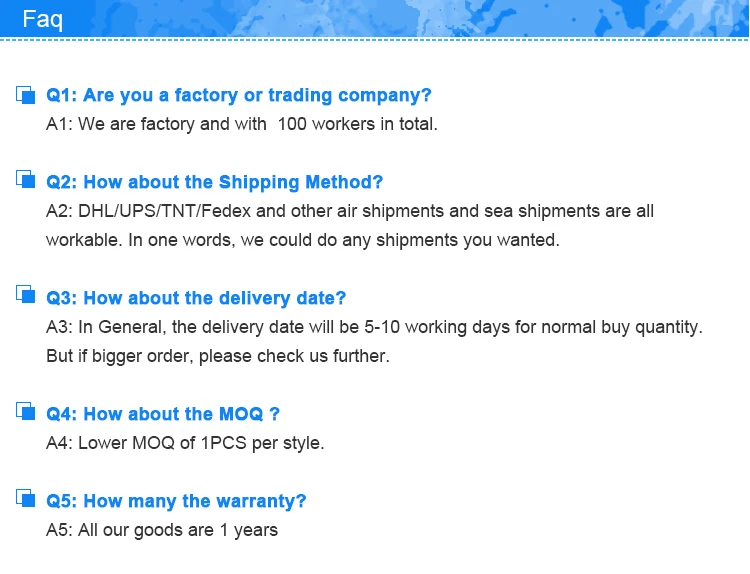
Task: Click the square bullet icon beside Q4
Action: (x=26, y=411)
